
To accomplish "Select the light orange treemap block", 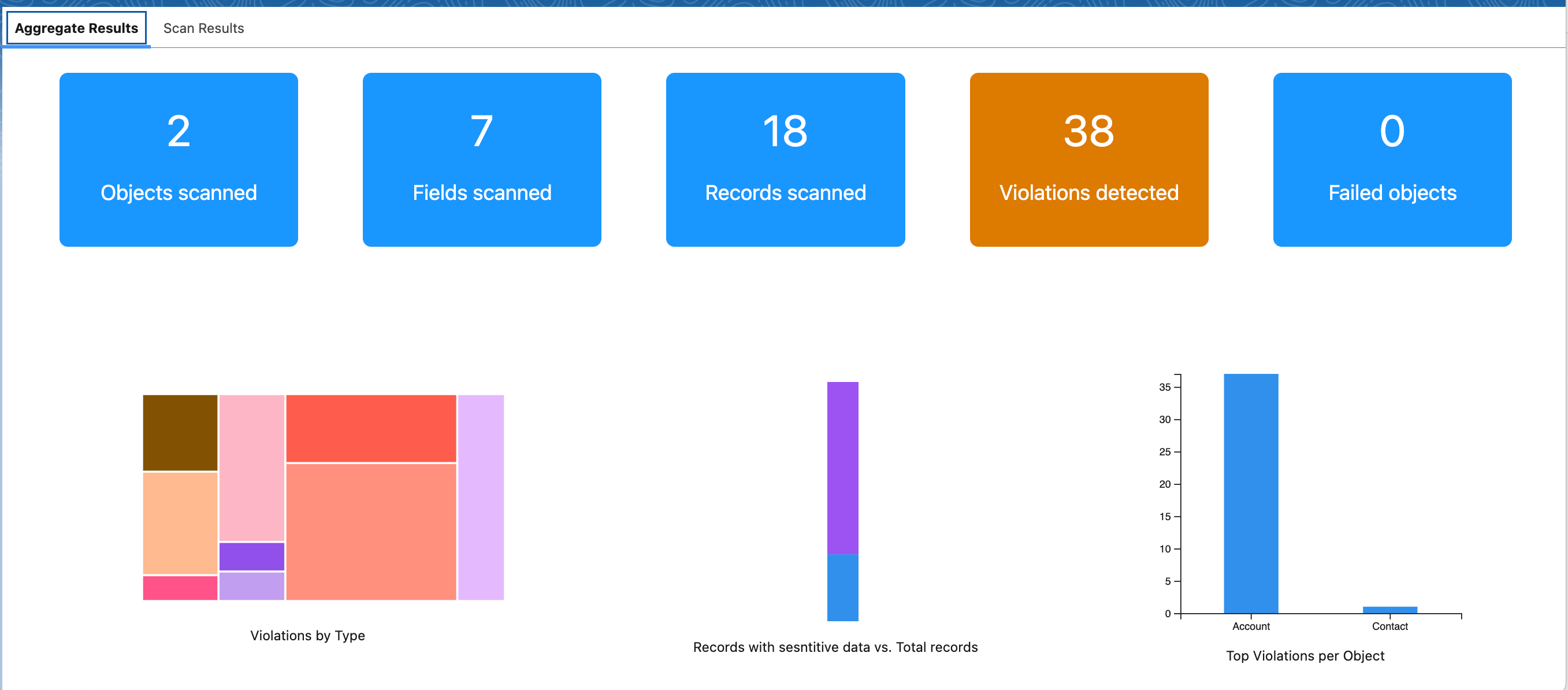I will tap(180, 522).
